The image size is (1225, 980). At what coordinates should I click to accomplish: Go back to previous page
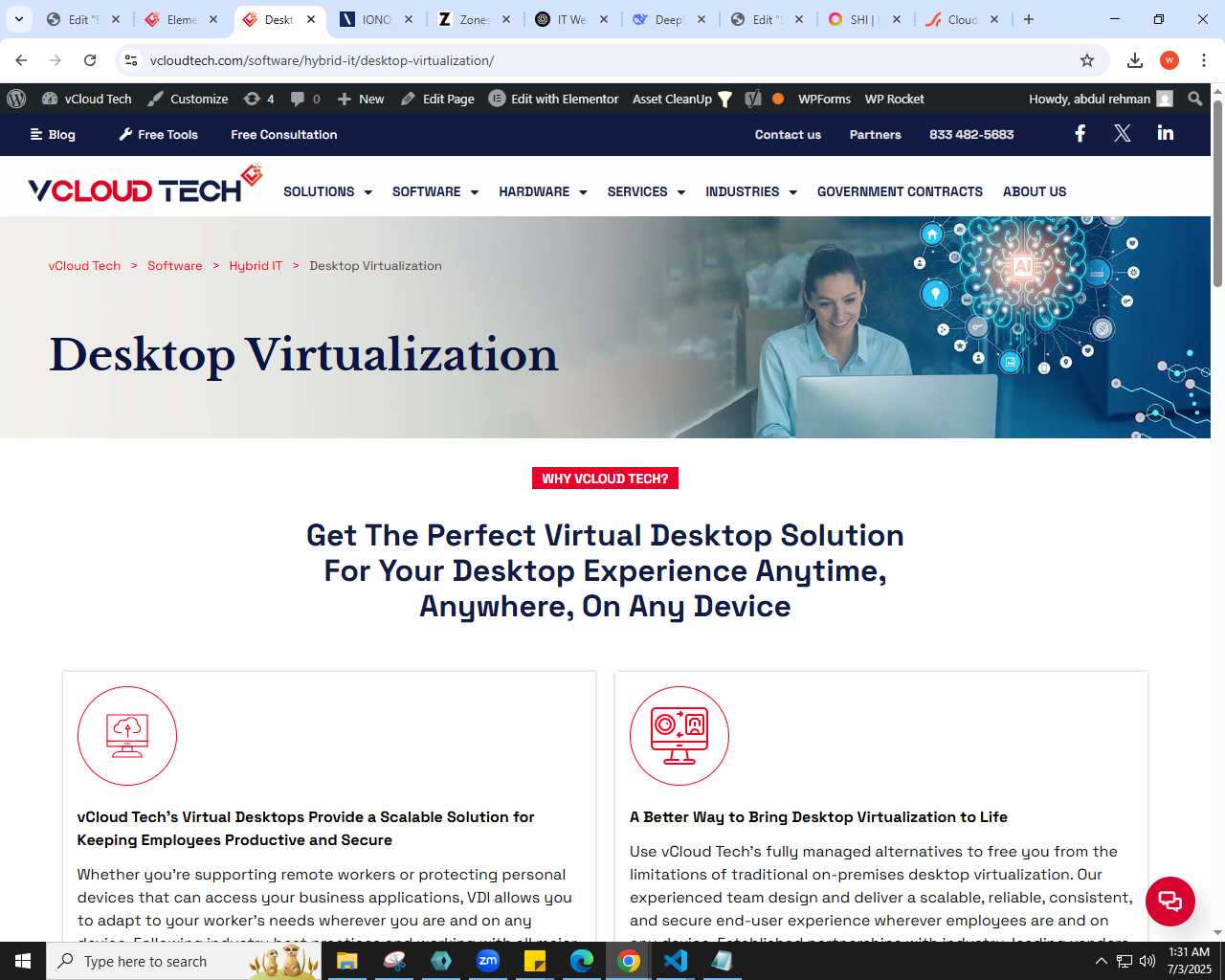click(21, 60)
